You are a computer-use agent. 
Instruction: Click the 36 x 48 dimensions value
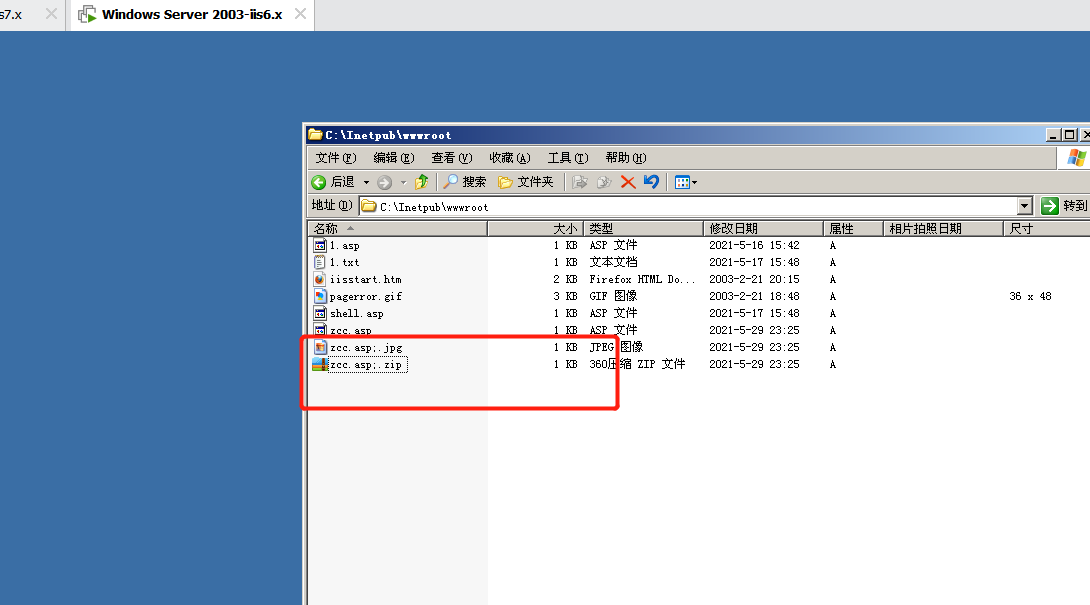[1030, 296]
